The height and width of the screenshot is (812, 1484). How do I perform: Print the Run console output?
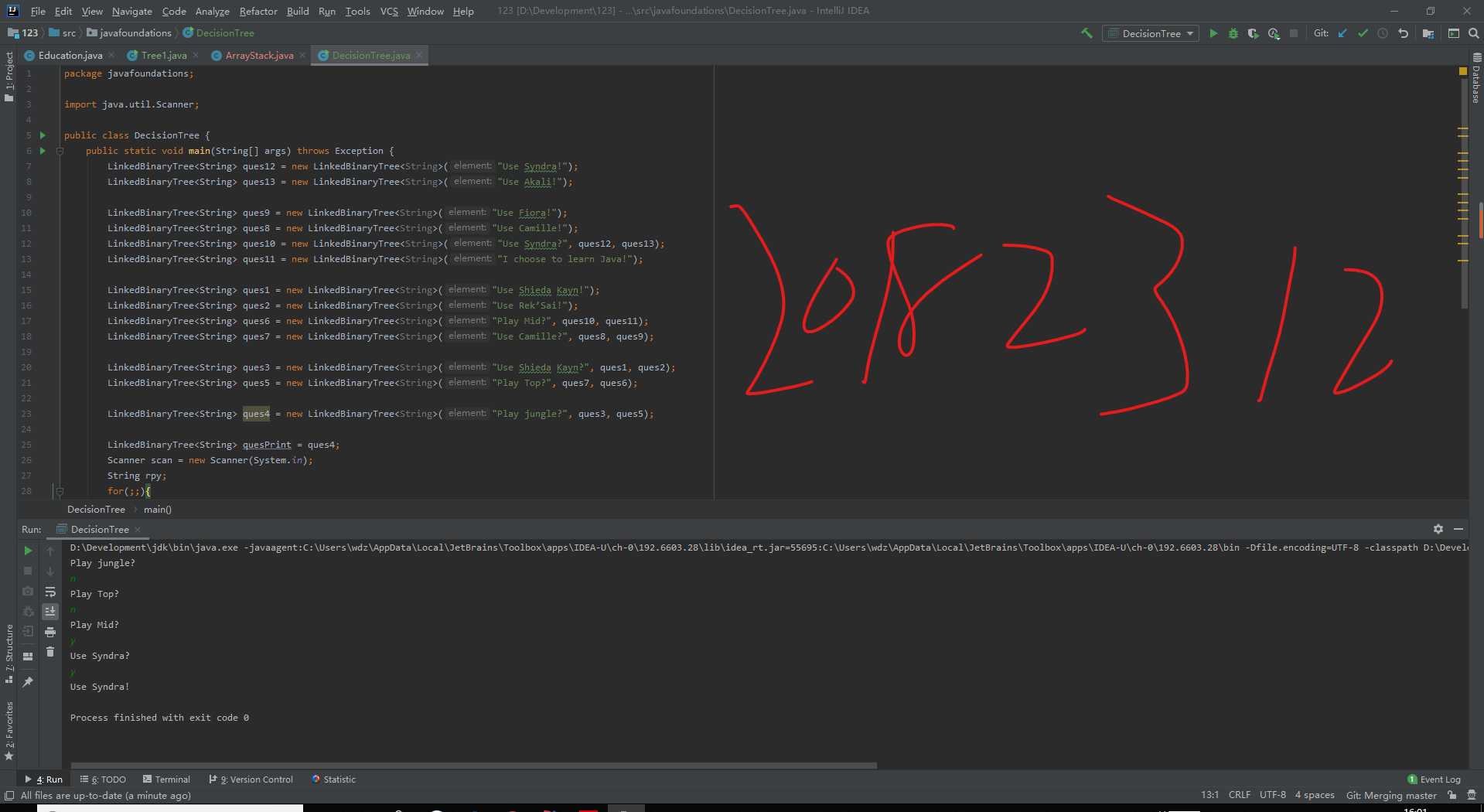click(x=50, y=632)
